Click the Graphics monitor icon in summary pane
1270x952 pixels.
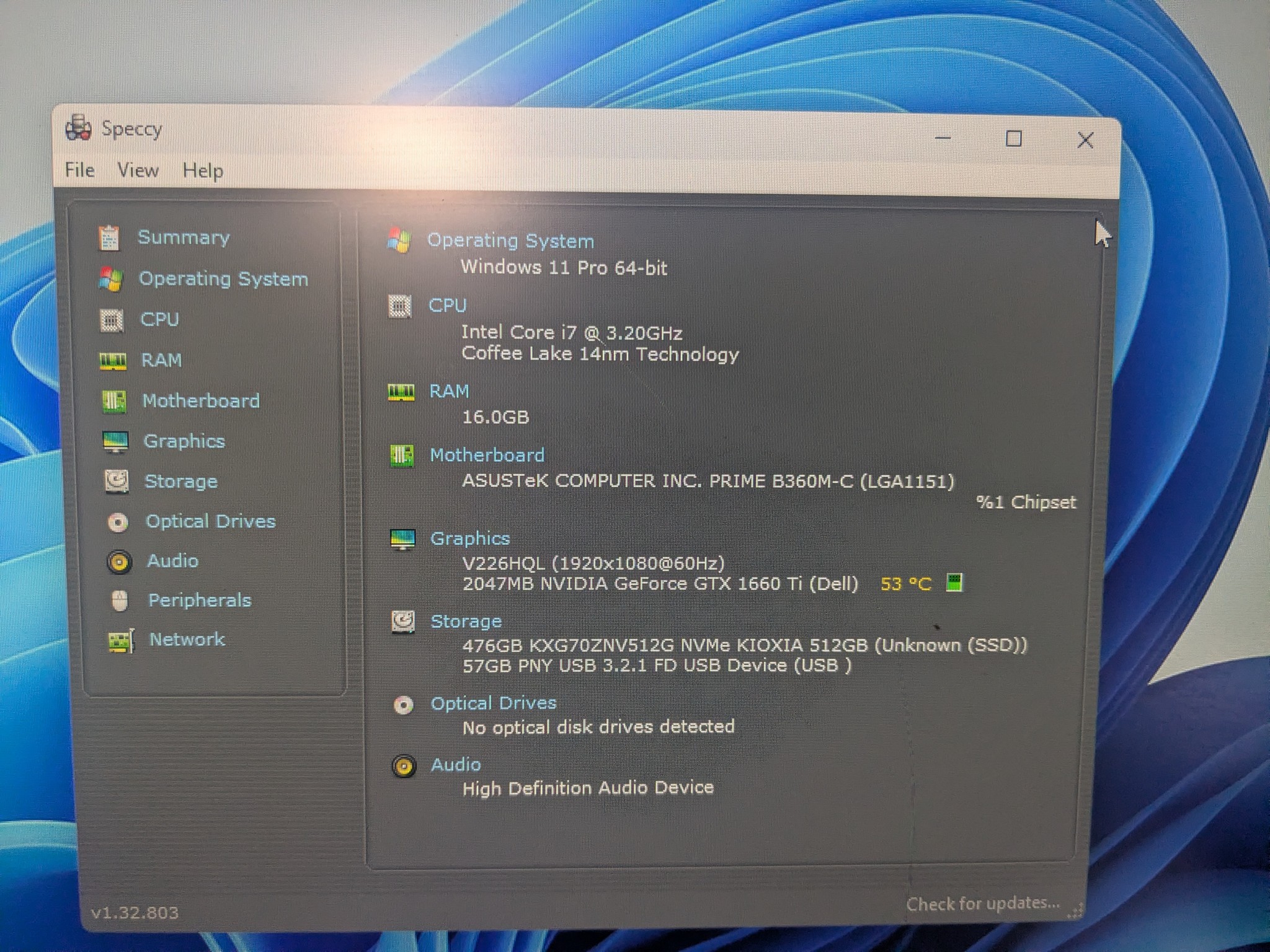pyautogui.click(x=402, y=540)
